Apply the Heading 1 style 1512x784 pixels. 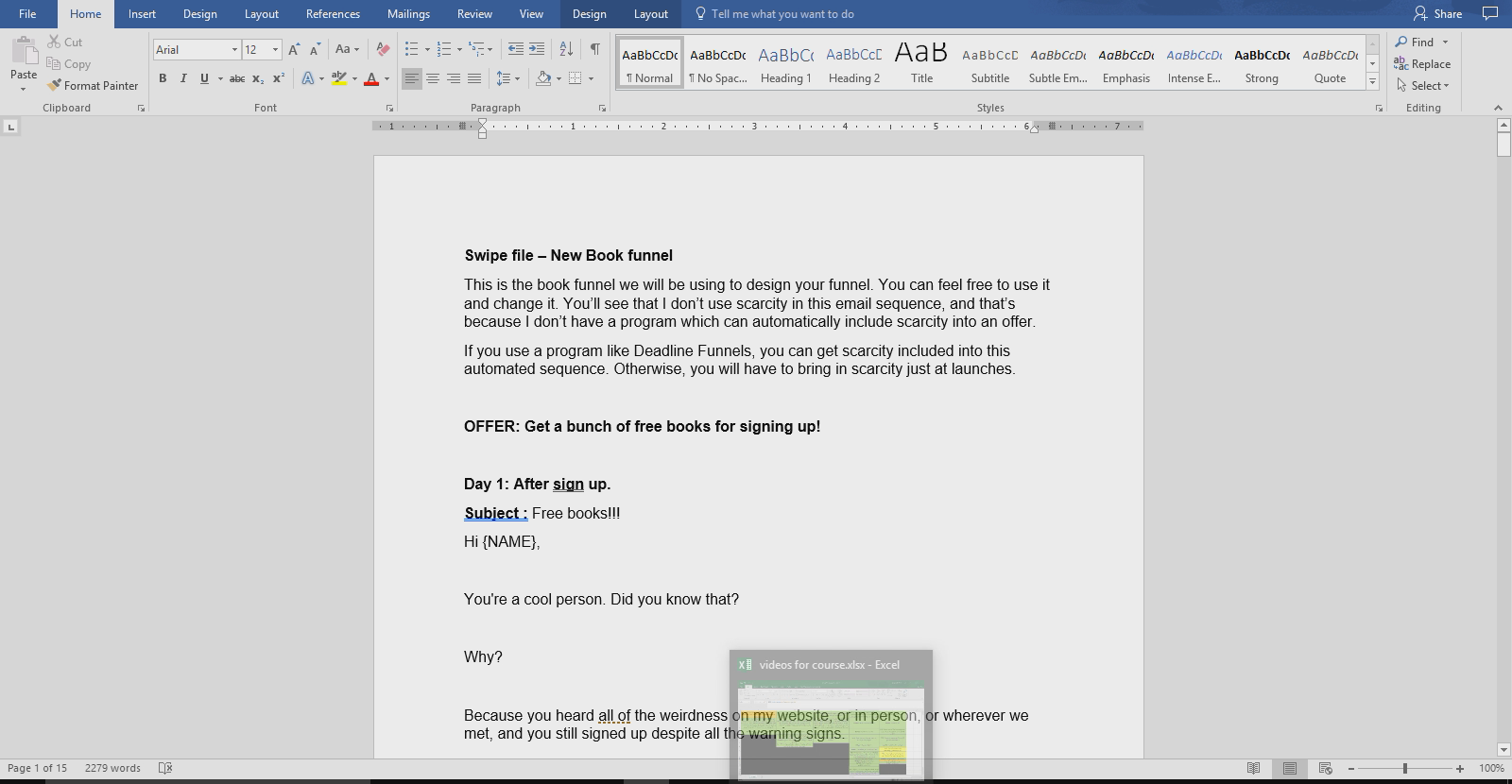(785, 64)
